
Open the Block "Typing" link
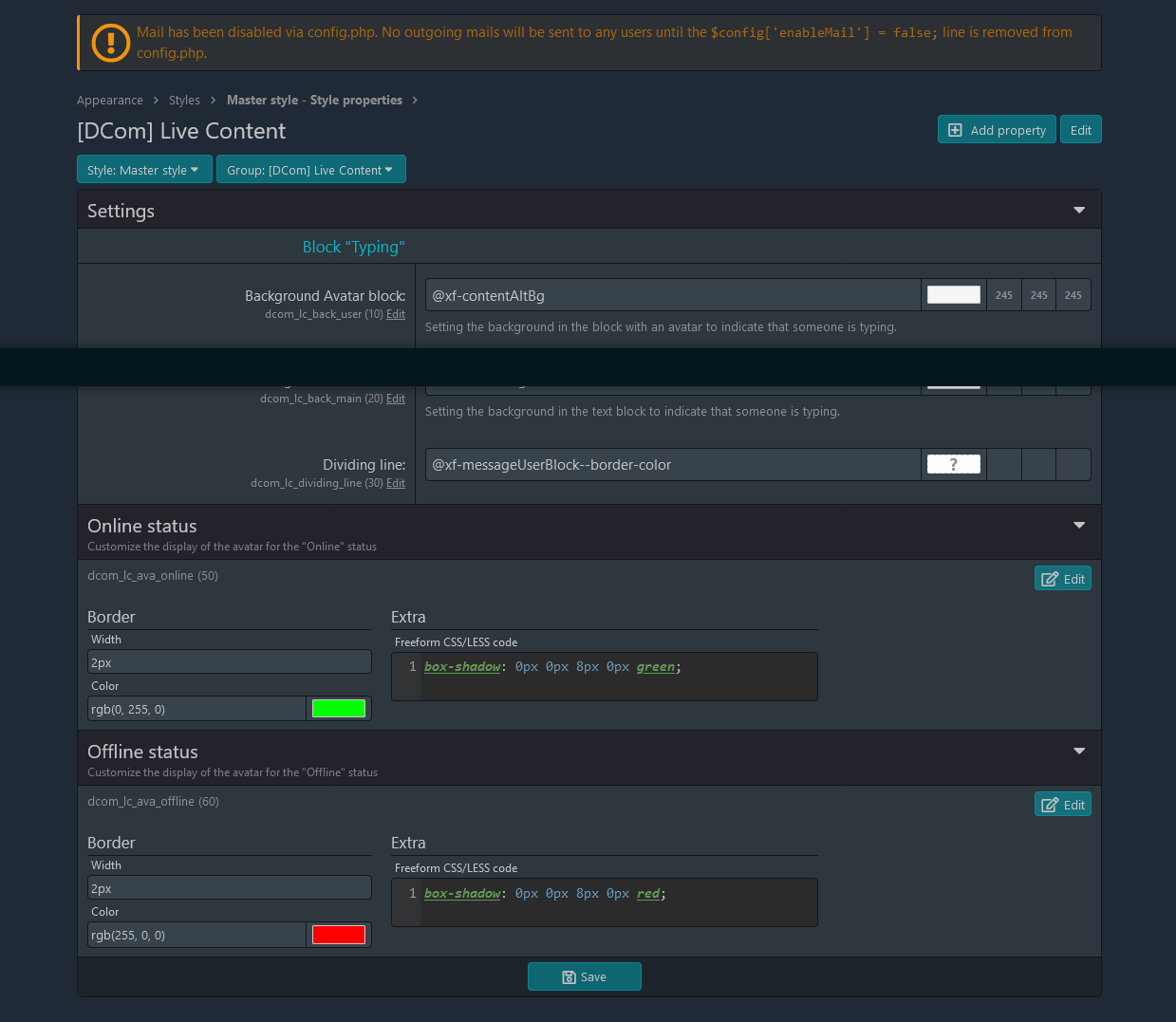[x=354, y=246]
